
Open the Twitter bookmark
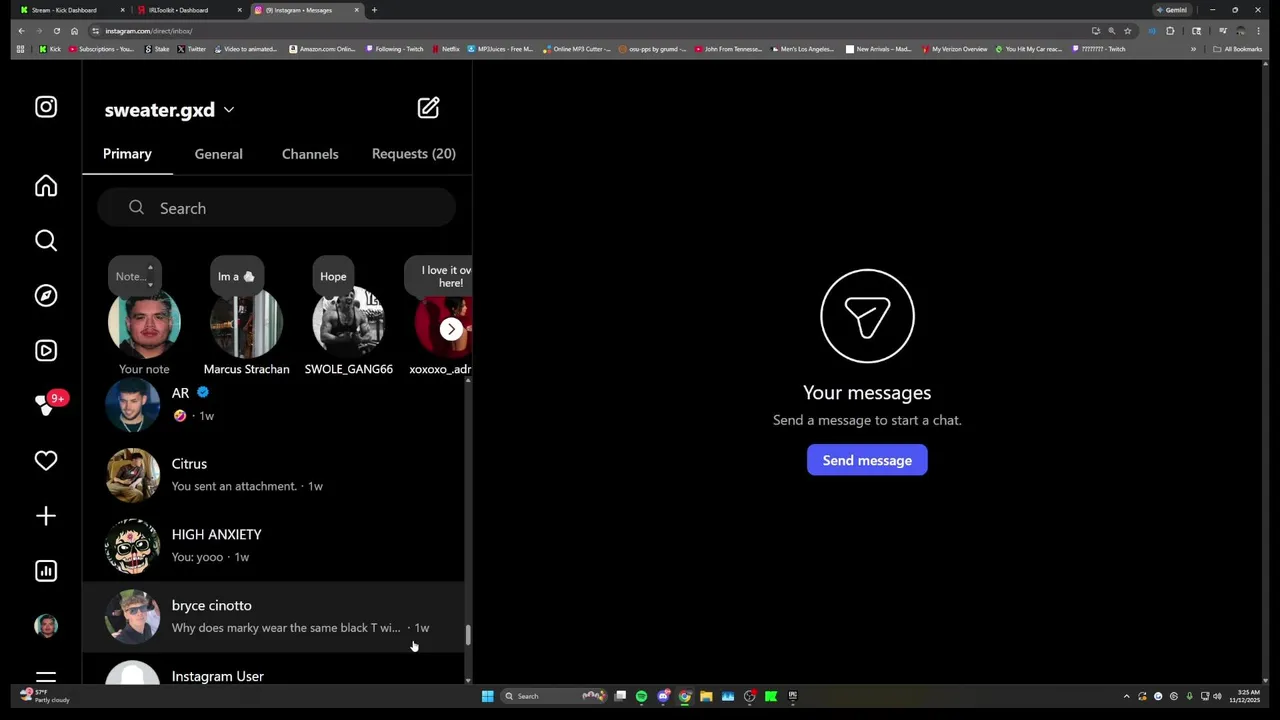pyautogui.click(x=190, y=49)
